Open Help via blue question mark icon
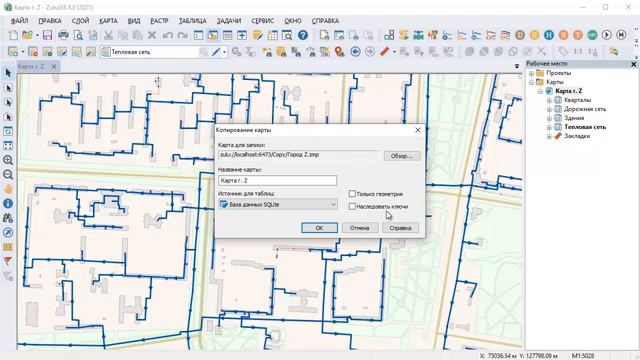This screenshot has width=640, height=360. coord(303,35)
